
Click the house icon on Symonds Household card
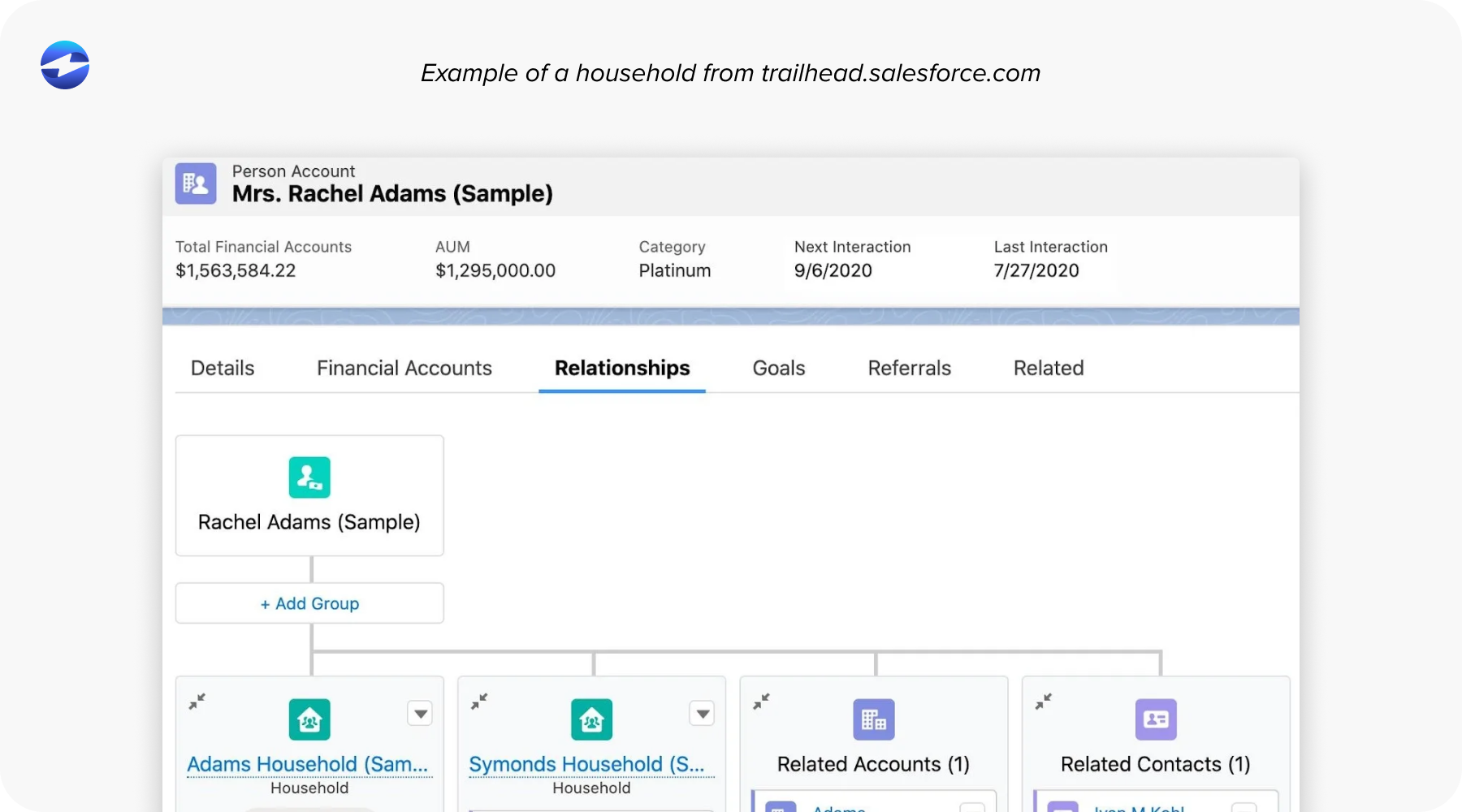coord(591,719)
